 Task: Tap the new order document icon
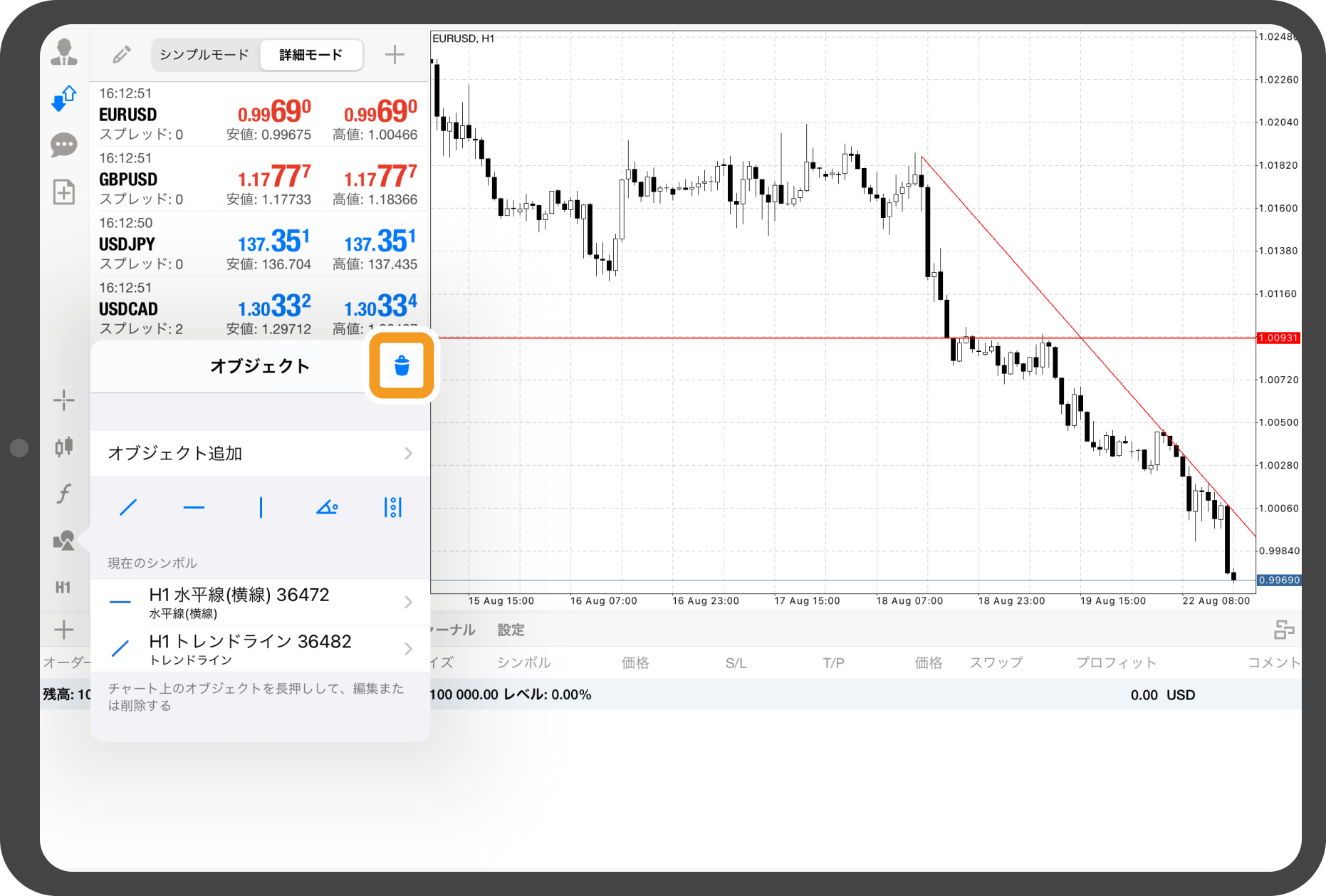[64, 192]
